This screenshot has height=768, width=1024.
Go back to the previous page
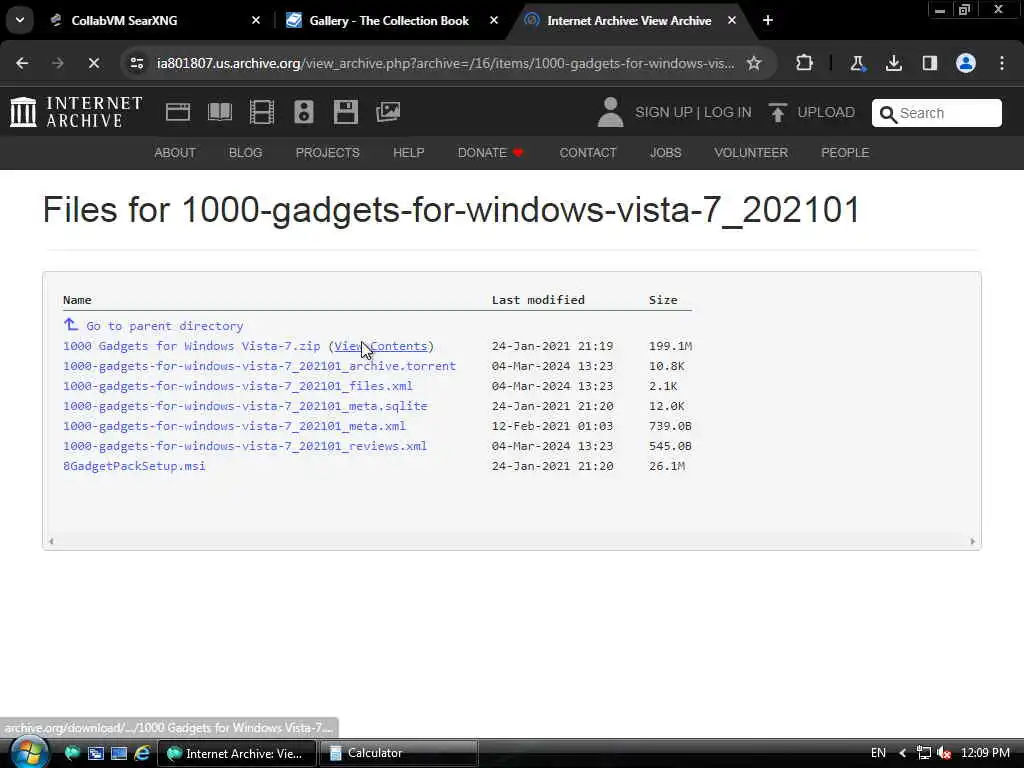click(x=22, y=63)
